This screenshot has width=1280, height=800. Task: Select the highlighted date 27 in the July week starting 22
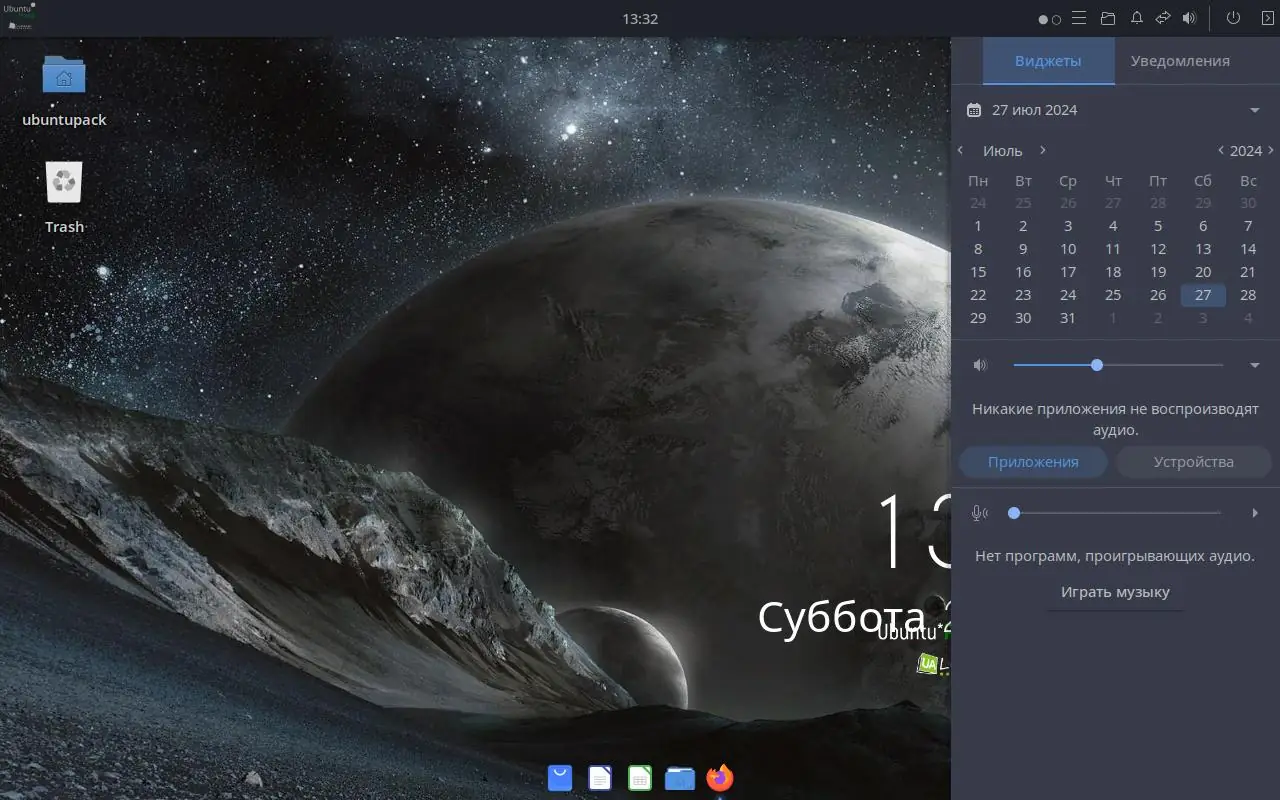pyautogui.click(x=1203, y=295)
